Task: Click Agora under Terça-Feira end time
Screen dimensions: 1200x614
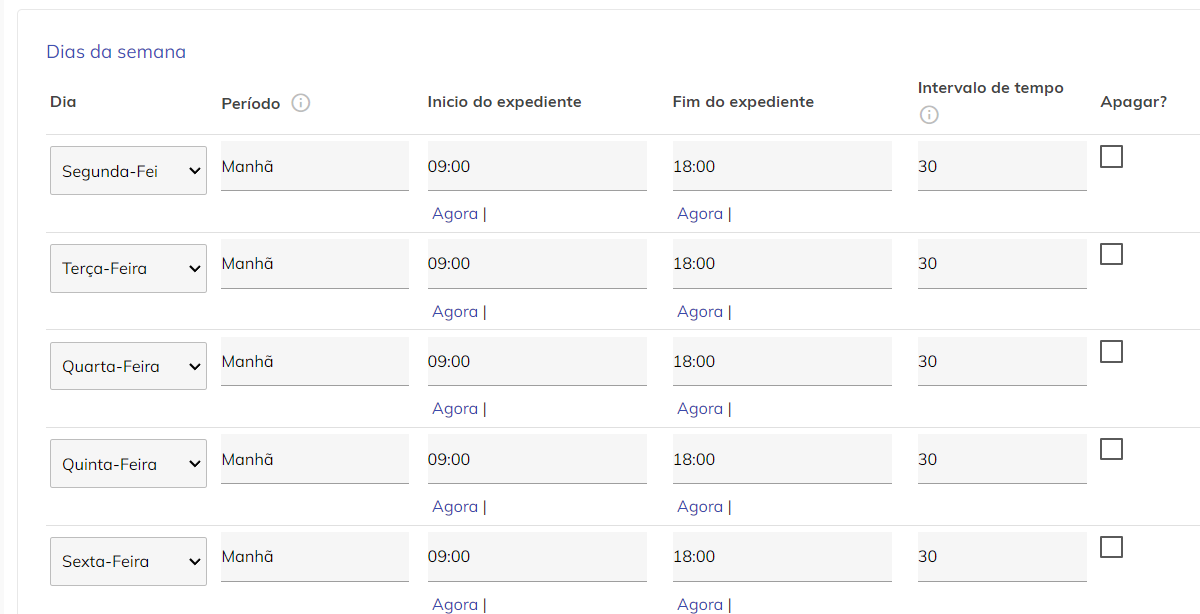Action: click(x=700, y=312)
